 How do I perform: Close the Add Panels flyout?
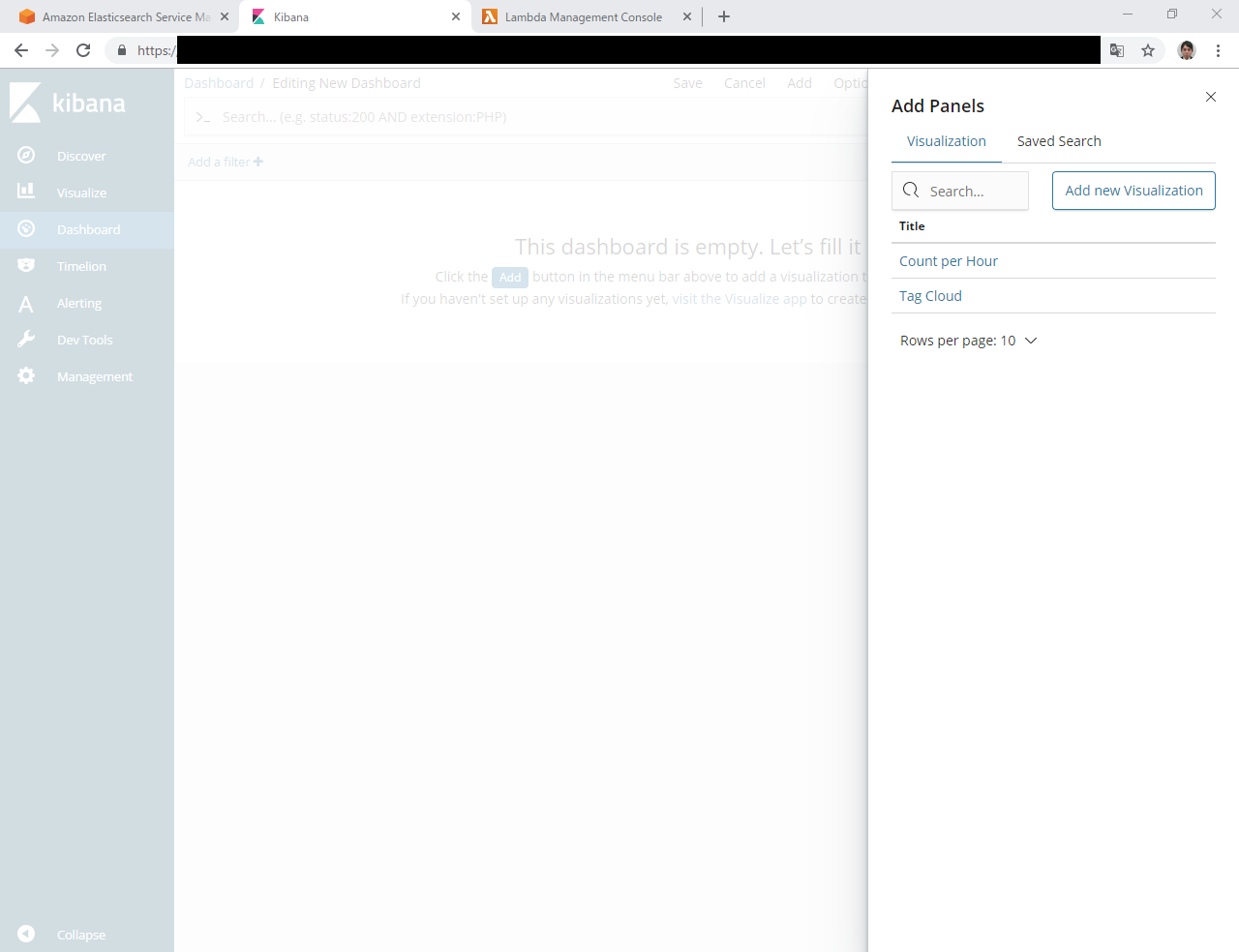click(x=1210, y=97)
